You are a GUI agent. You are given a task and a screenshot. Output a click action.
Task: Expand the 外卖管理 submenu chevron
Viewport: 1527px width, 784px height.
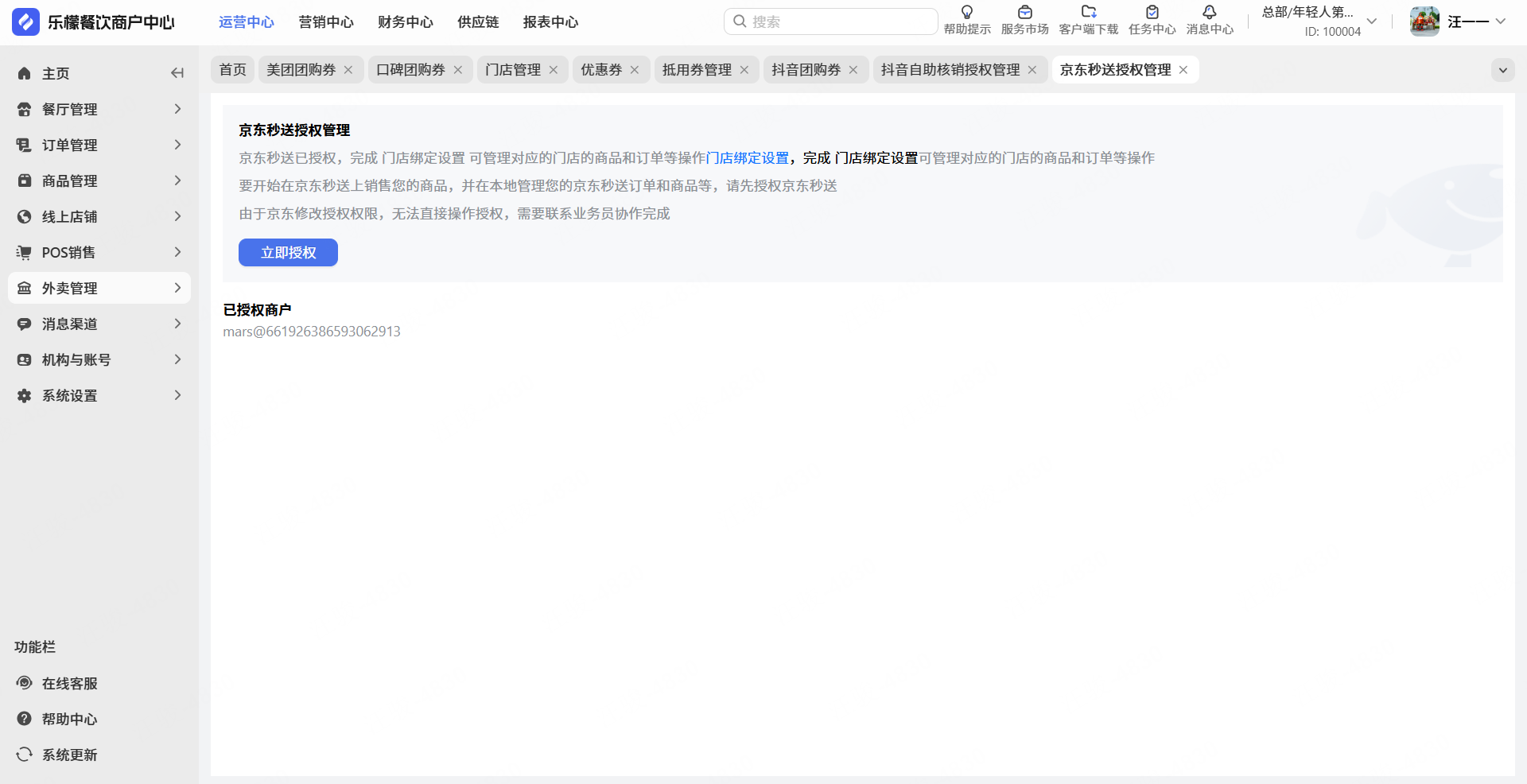[x=177, y=288]
